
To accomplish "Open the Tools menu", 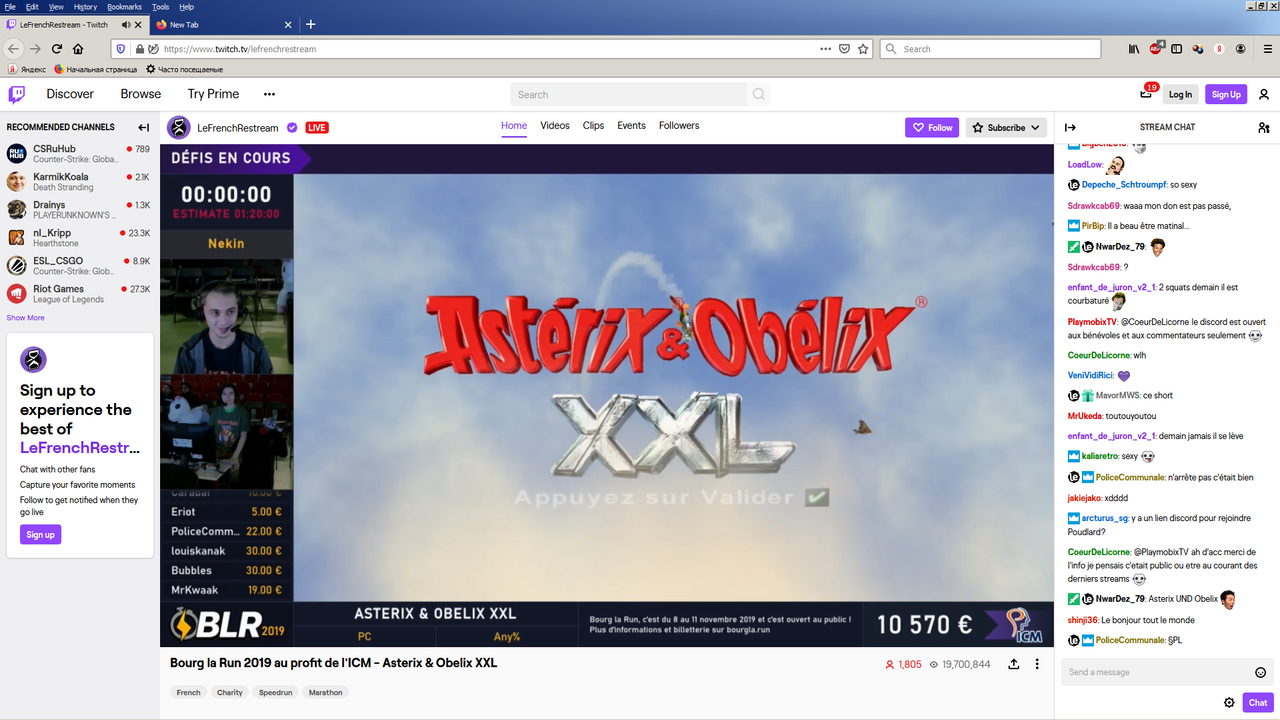I will (x=160, y=6).
